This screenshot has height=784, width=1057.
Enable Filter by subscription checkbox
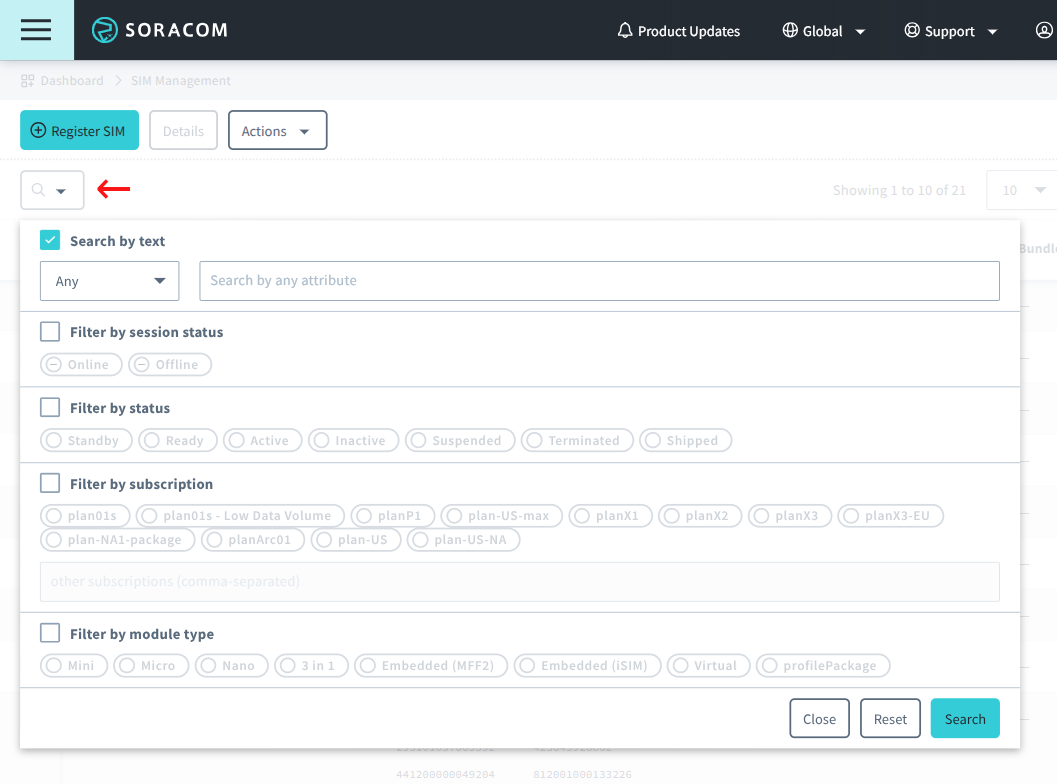click(x=50, y=484)
